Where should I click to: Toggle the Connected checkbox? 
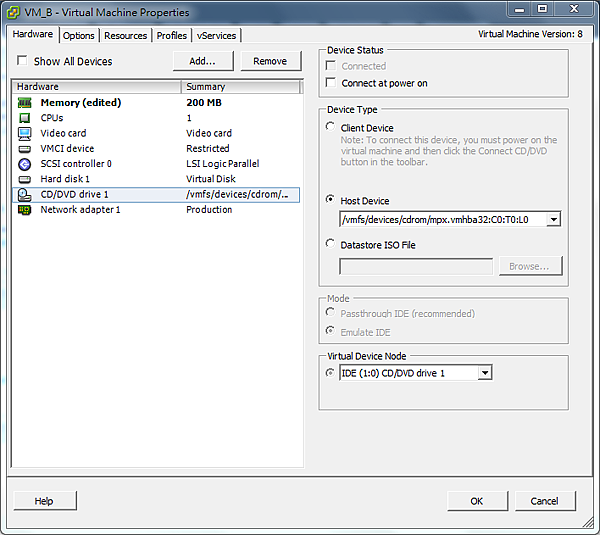pyautogui.click(x=331, y=65)
